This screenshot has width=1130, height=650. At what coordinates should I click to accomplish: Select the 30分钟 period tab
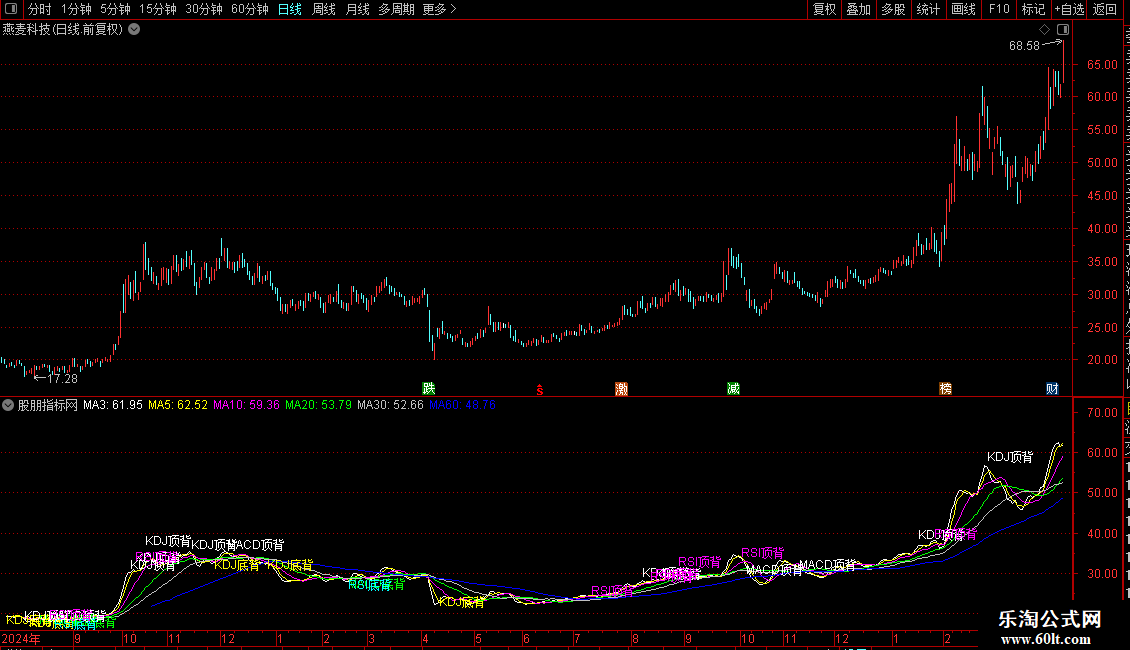coord(204,9)
